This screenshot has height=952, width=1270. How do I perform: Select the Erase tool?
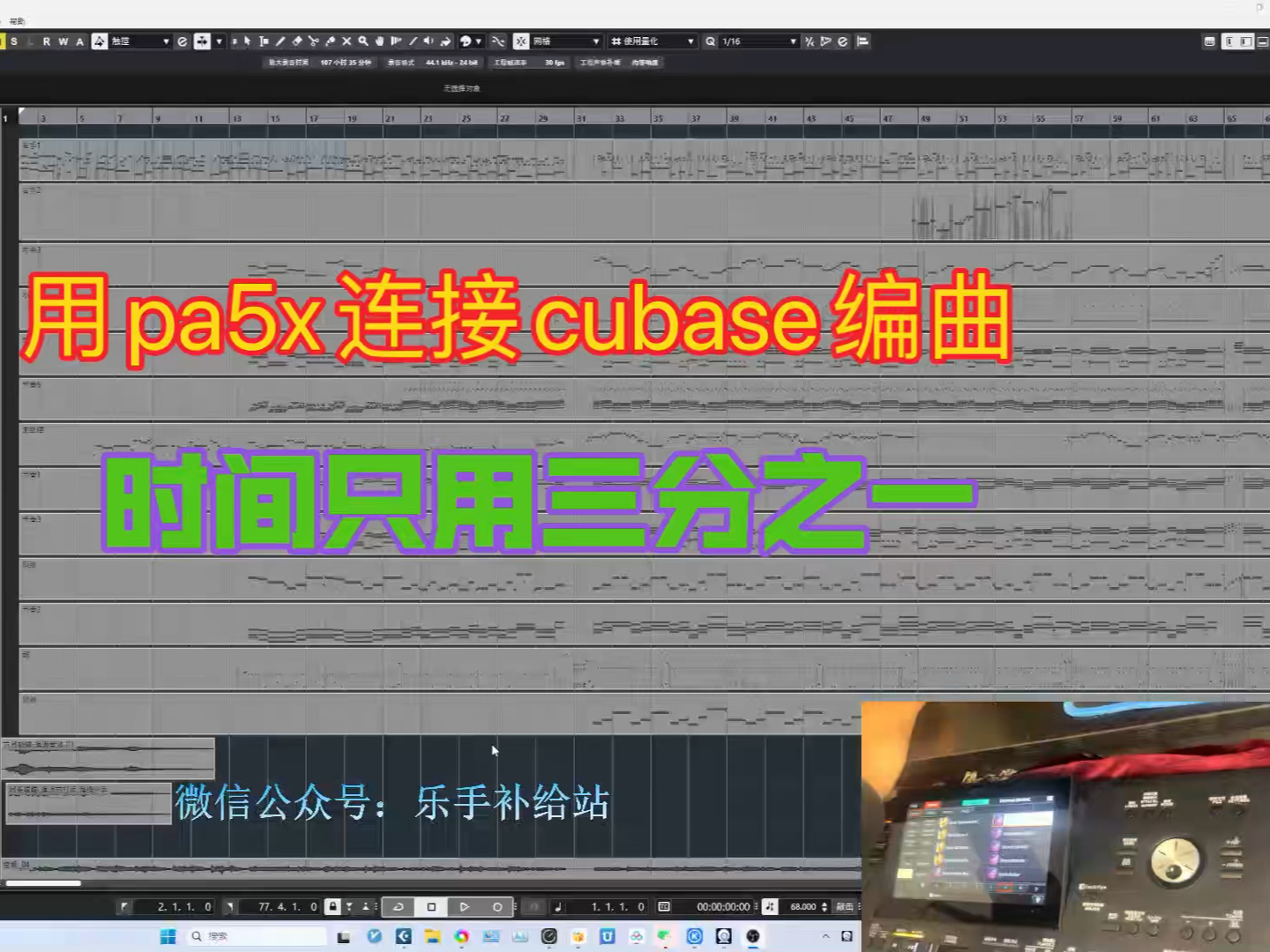coord(297,41)
